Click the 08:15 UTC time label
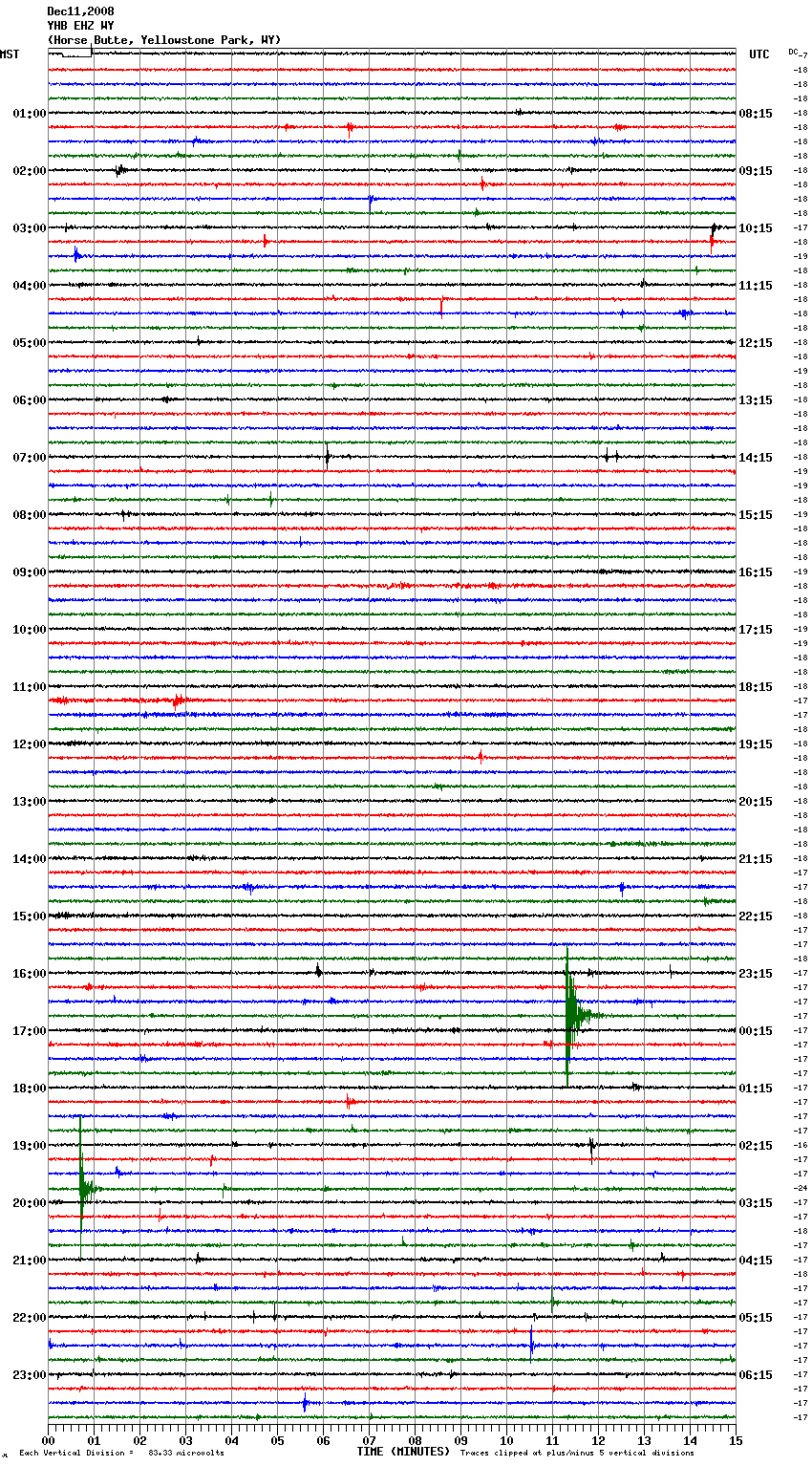Image resolution: width=812 pixels, height=1466 pixels. pos(756,114)
